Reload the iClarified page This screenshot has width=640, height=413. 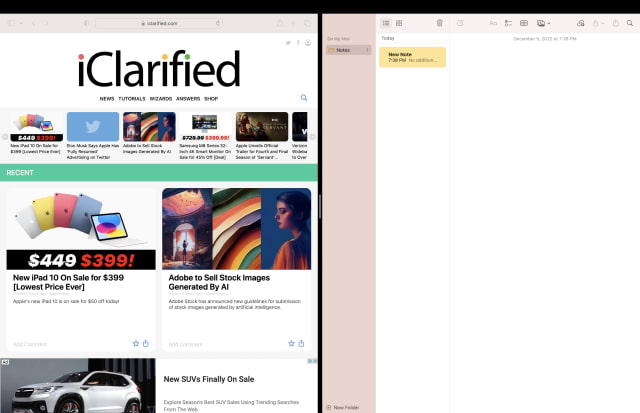pyautogui.click(x=218, y=23)
